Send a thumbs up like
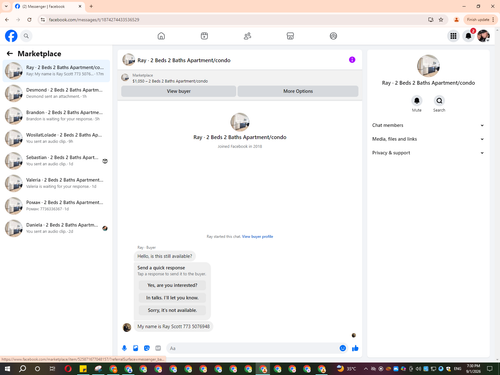The height and width of the screenshot is (375, 500). [x=355, y=348]
